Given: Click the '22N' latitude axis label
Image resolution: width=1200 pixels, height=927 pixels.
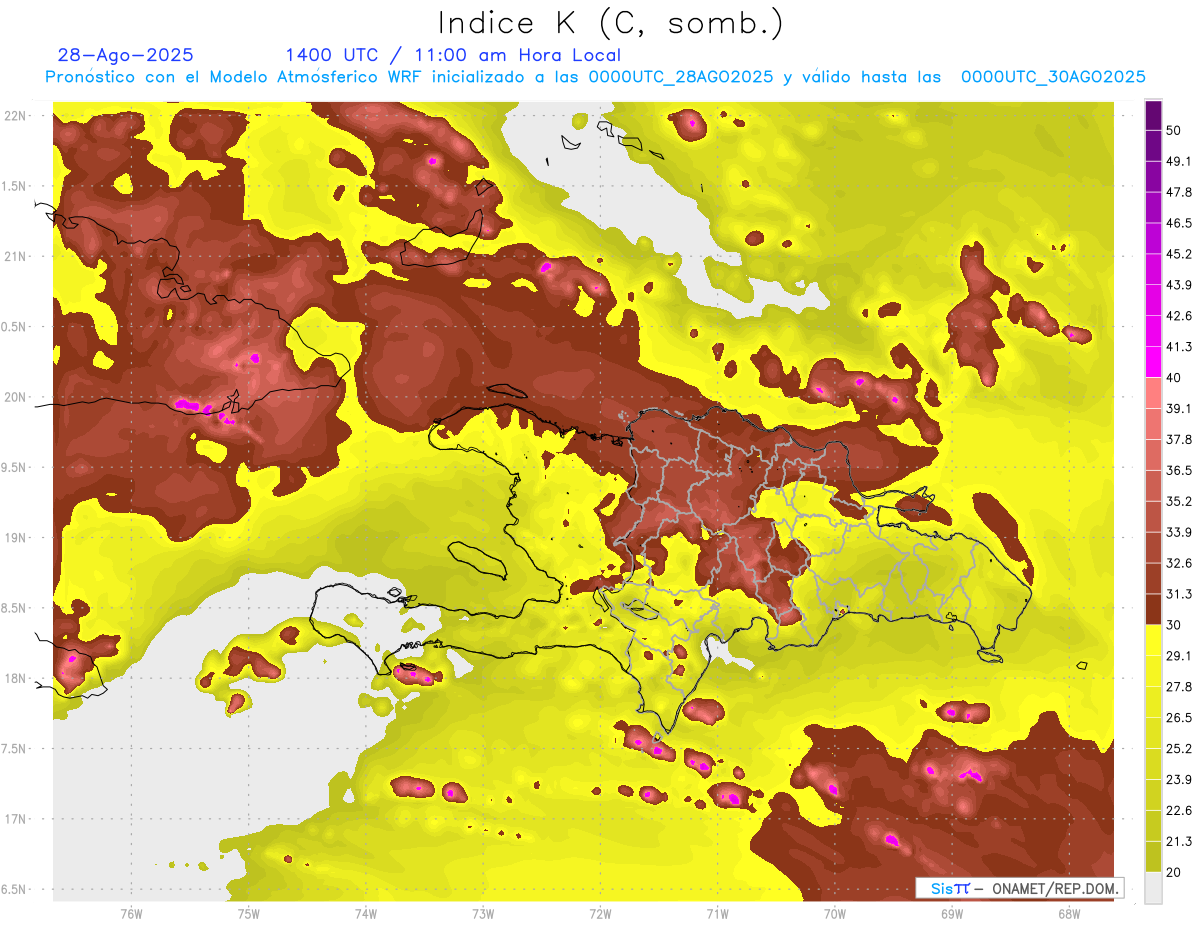Looking at the screenshot, I should pyautogui.click(x=14, y=116).
